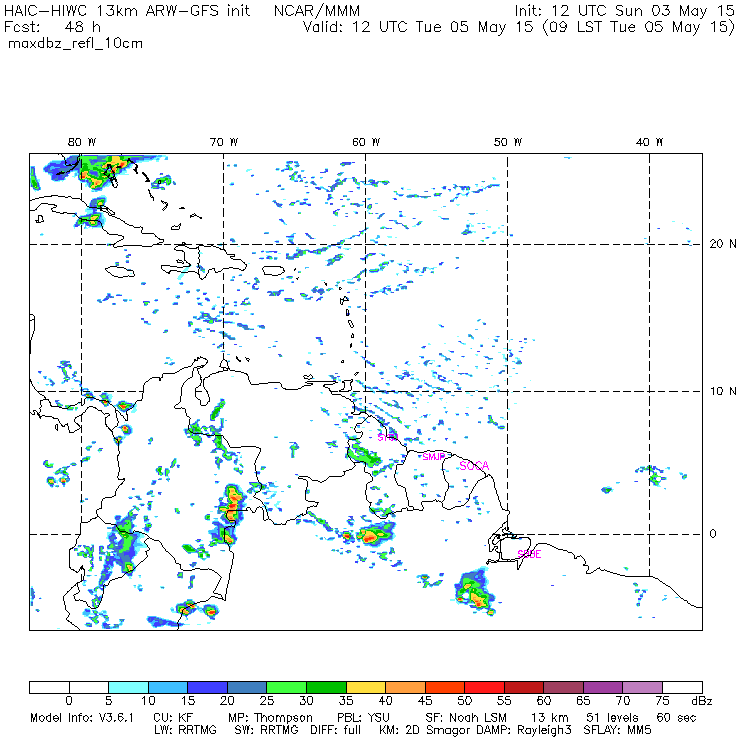Click the 'maxdbz_refl_10cm' field name
The image size is (740, 740).
(76, 44)
